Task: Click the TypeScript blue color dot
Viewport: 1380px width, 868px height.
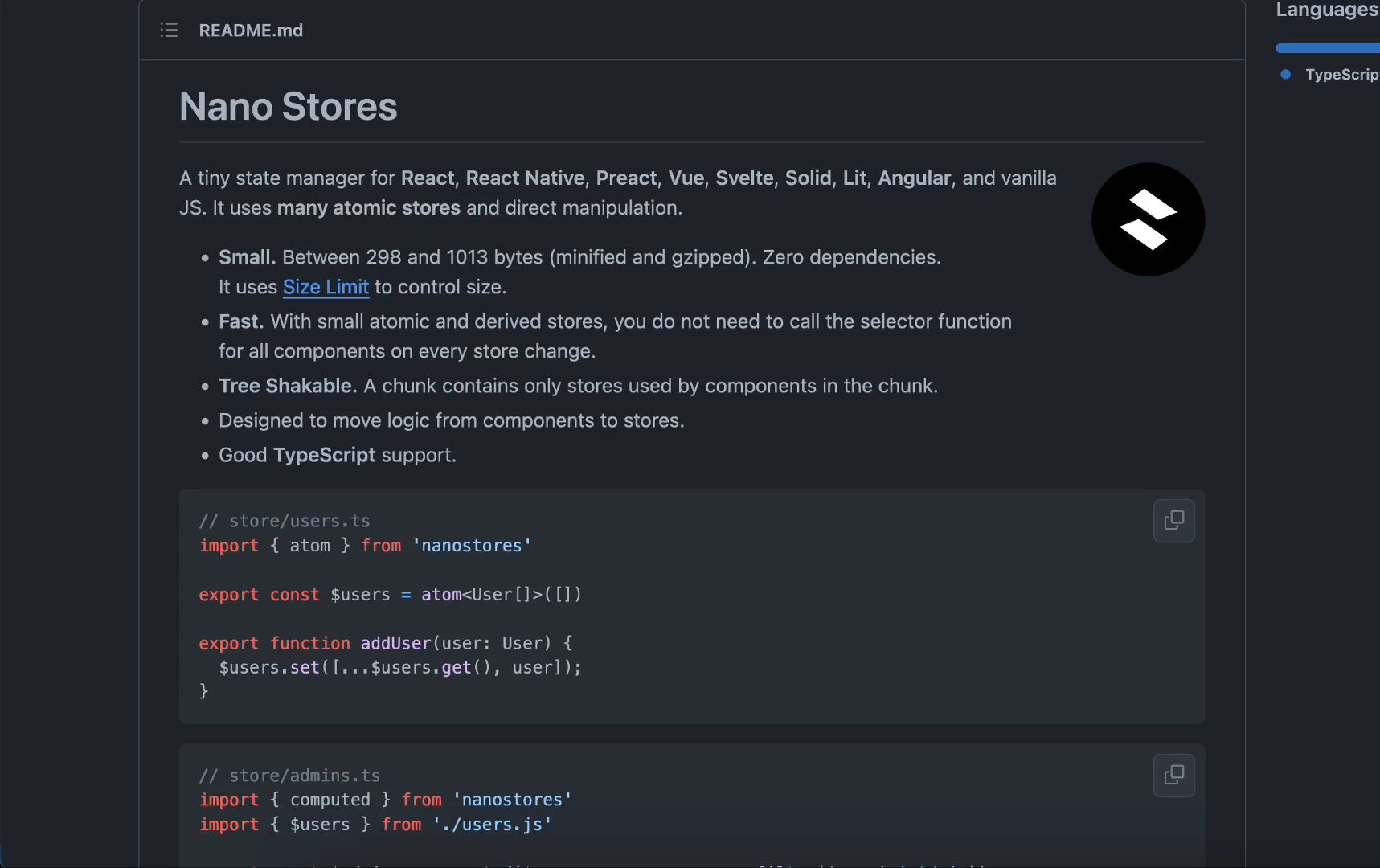Action: [x=1286, y=75]
